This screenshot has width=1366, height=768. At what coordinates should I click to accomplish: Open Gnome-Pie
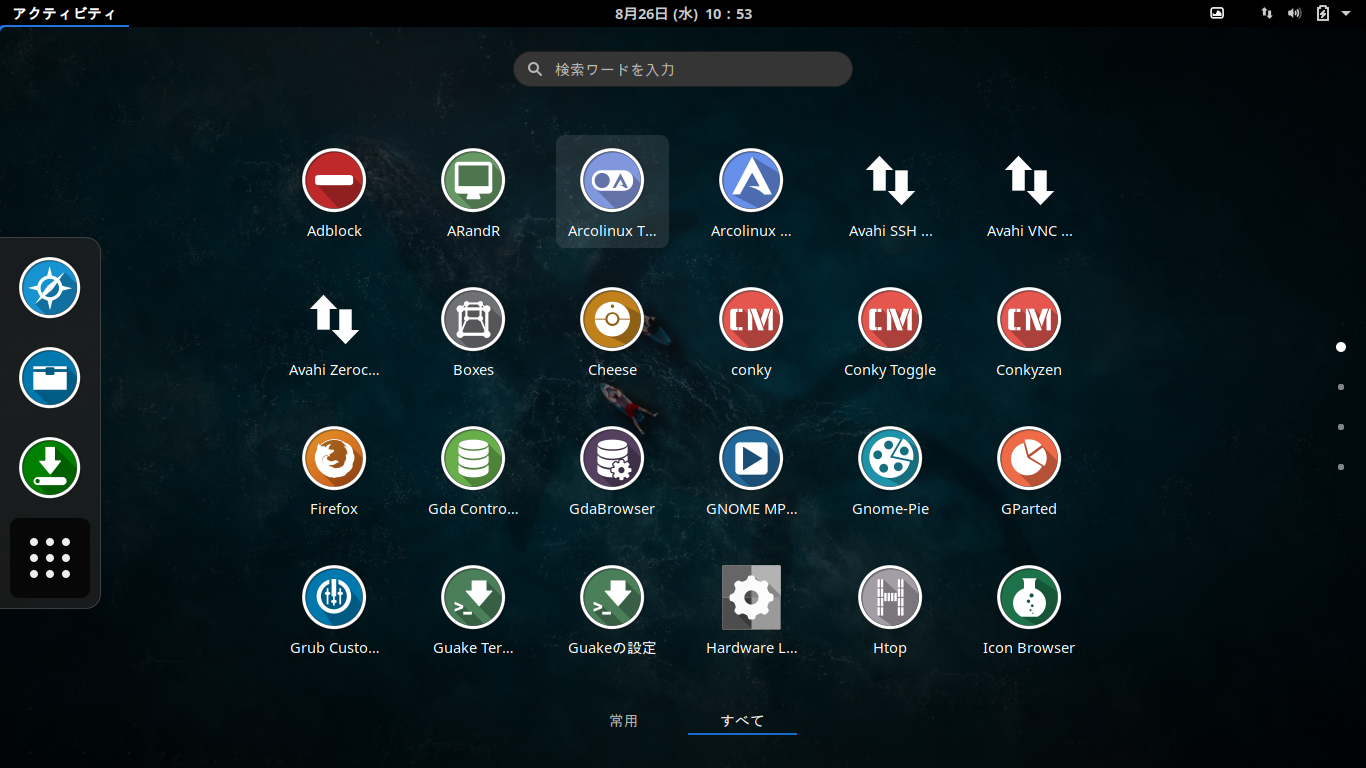pos(890,459)
